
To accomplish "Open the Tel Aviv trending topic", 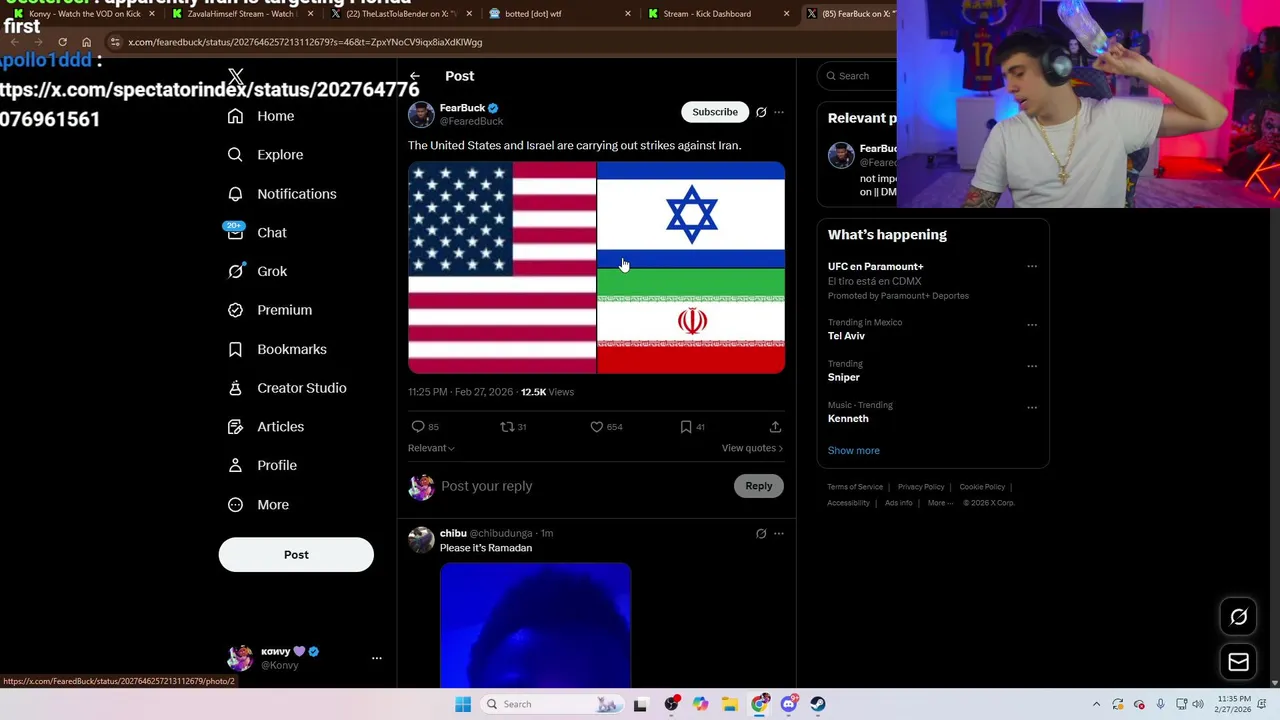I will coord(846,336).
